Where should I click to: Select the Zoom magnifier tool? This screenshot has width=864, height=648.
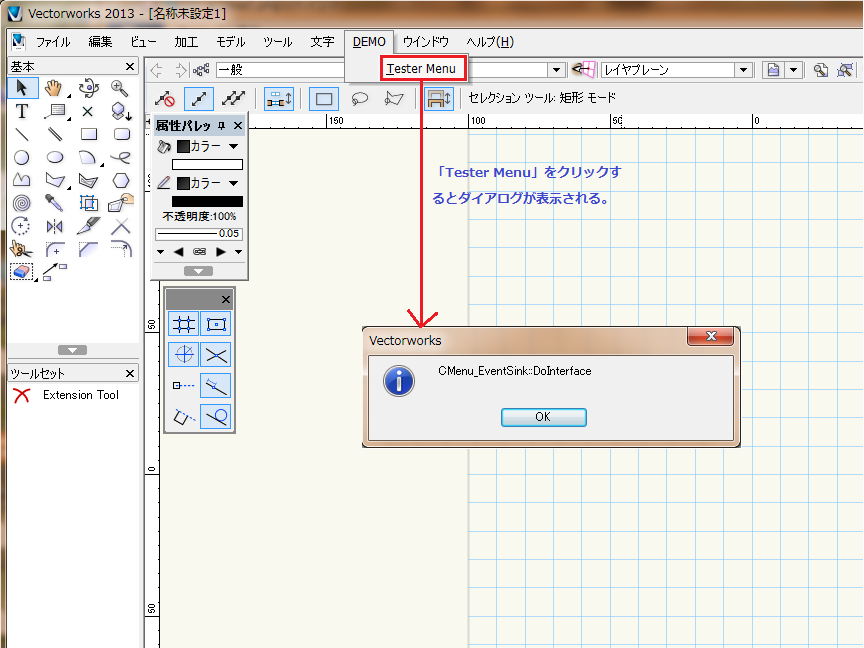[120, 88]
